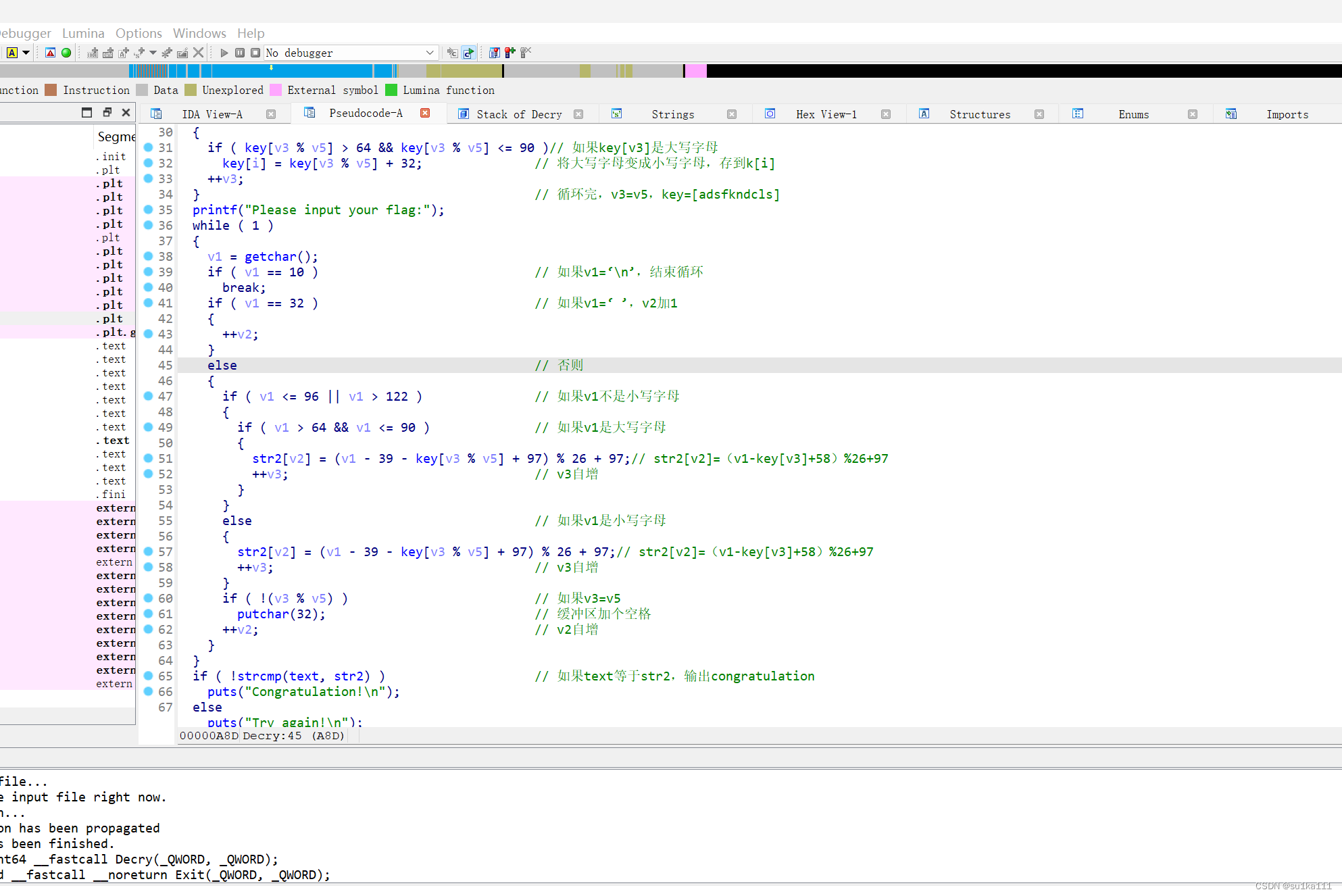Open the Options menu
The width and height of the screenshot is (1342, 896).
tap(138, 32)
